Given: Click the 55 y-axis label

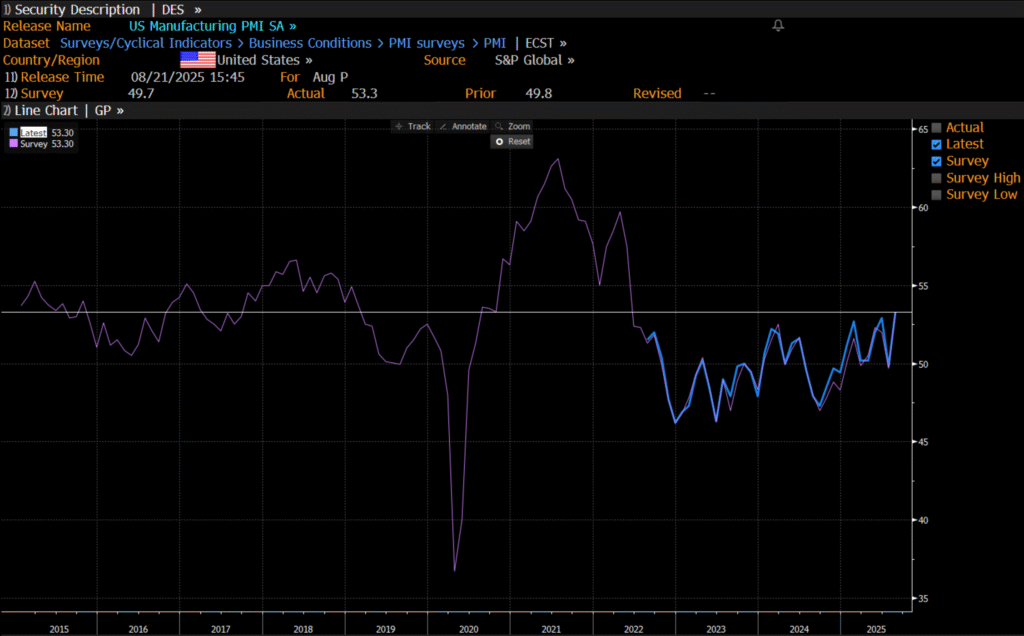Looking at the screenshot, I should point(923,286).
